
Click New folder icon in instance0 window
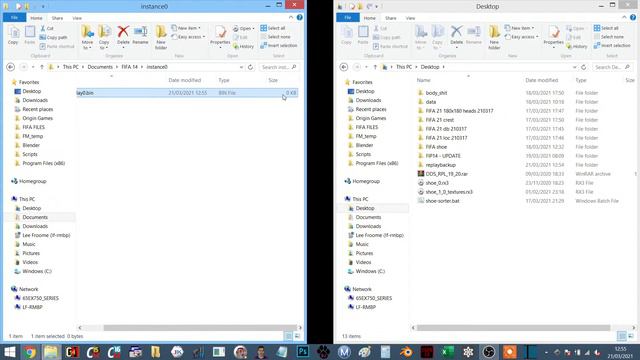[x=161, y=38]
